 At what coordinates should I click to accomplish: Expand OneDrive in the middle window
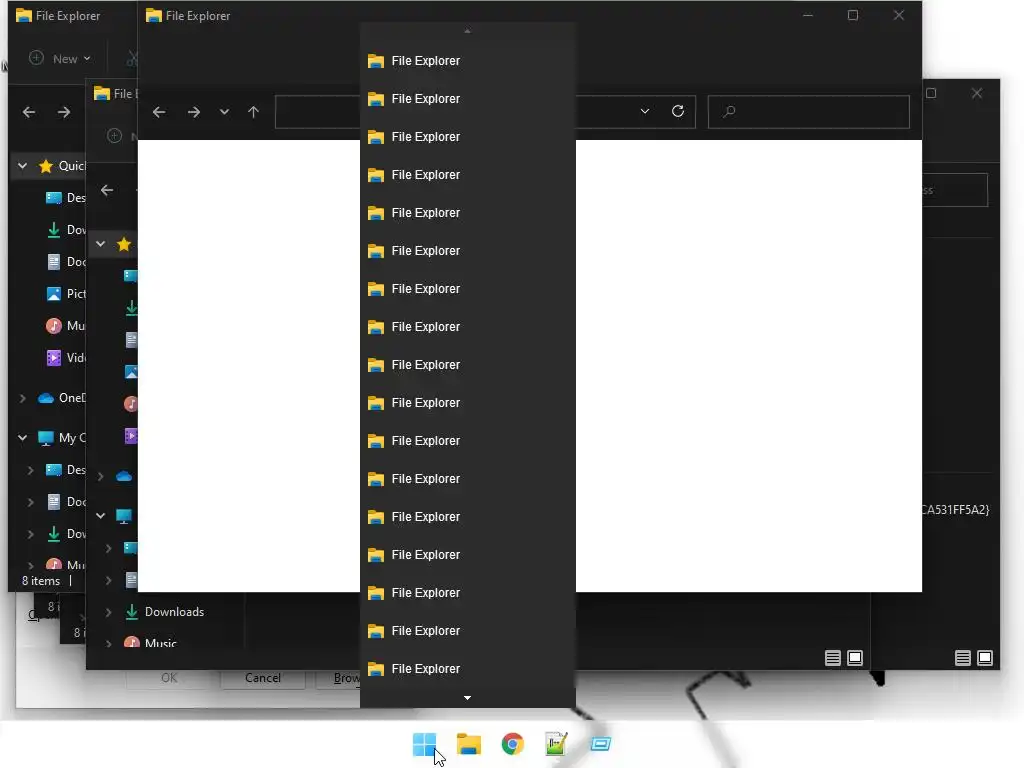pyautogui.click(x=101, y=476)
